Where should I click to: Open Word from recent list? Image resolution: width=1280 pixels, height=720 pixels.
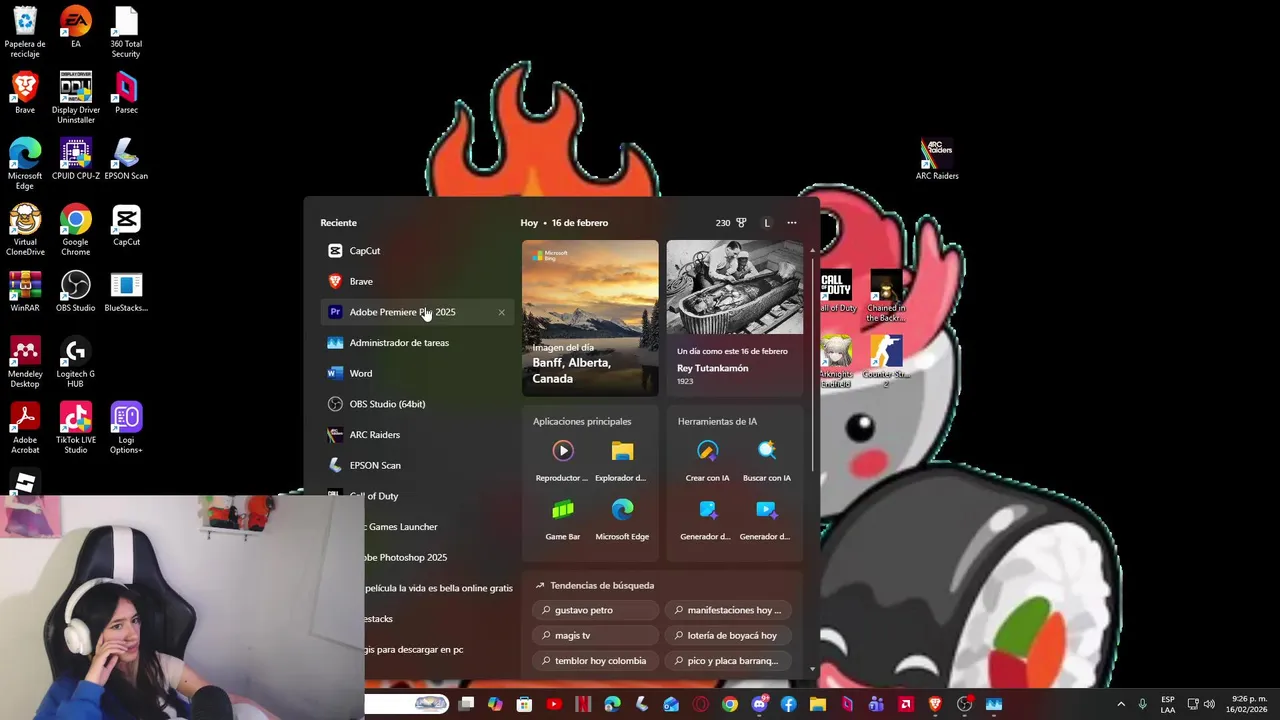pyautogui.click(x=417, y=373)
